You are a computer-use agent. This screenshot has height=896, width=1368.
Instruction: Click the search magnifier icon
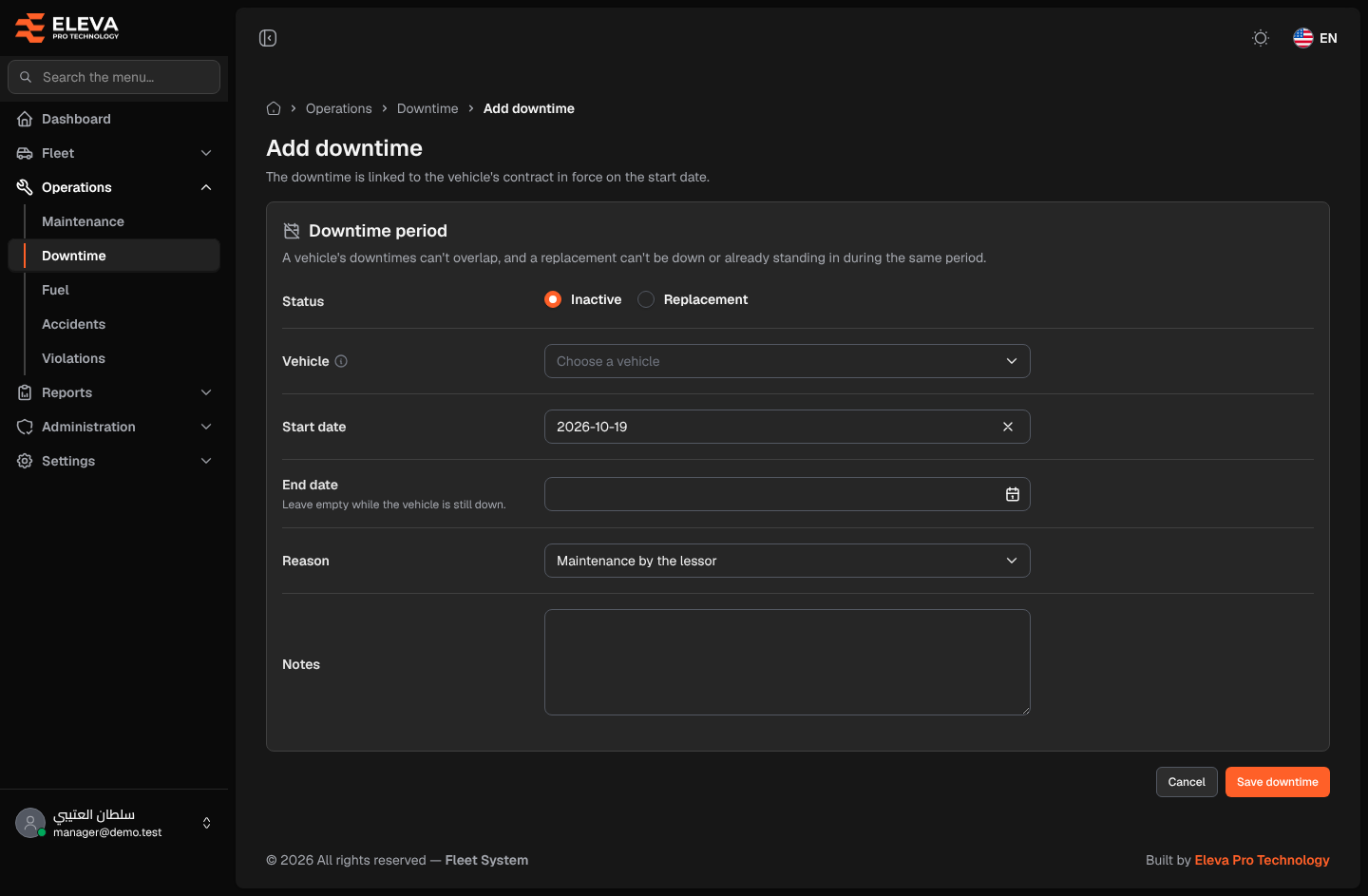26,77
